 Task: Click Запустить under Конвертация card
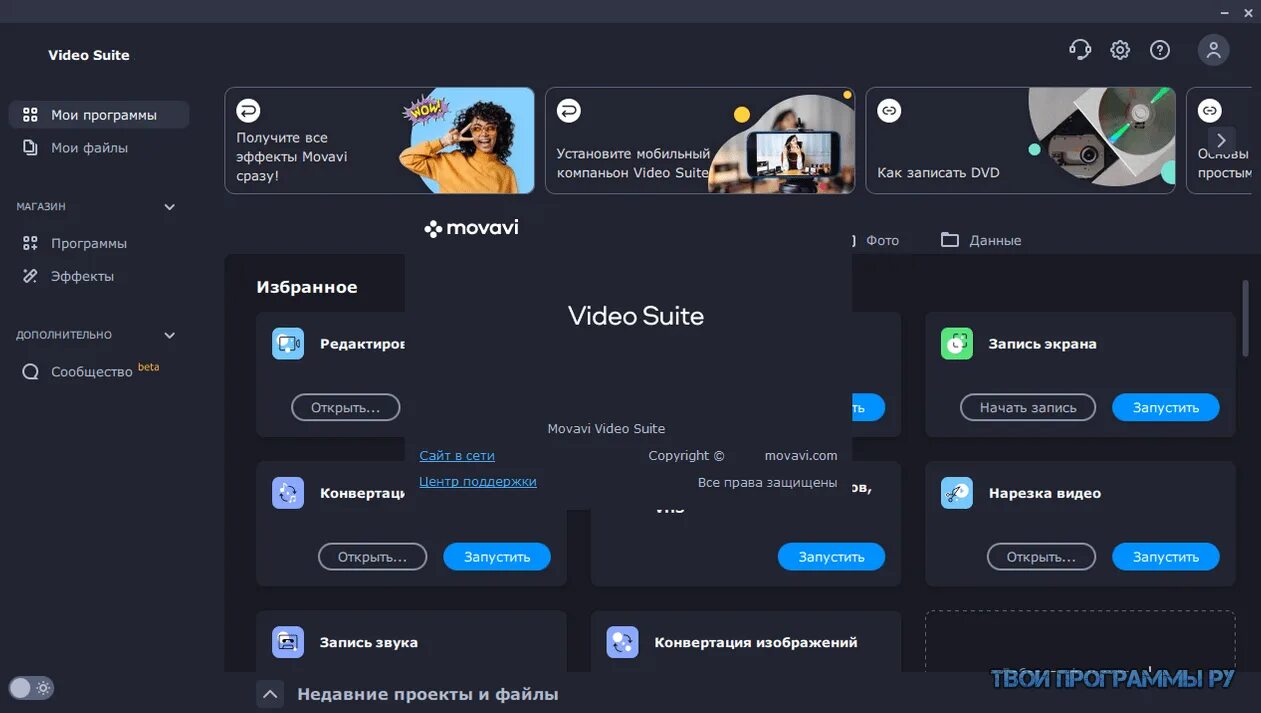(497, 556)
